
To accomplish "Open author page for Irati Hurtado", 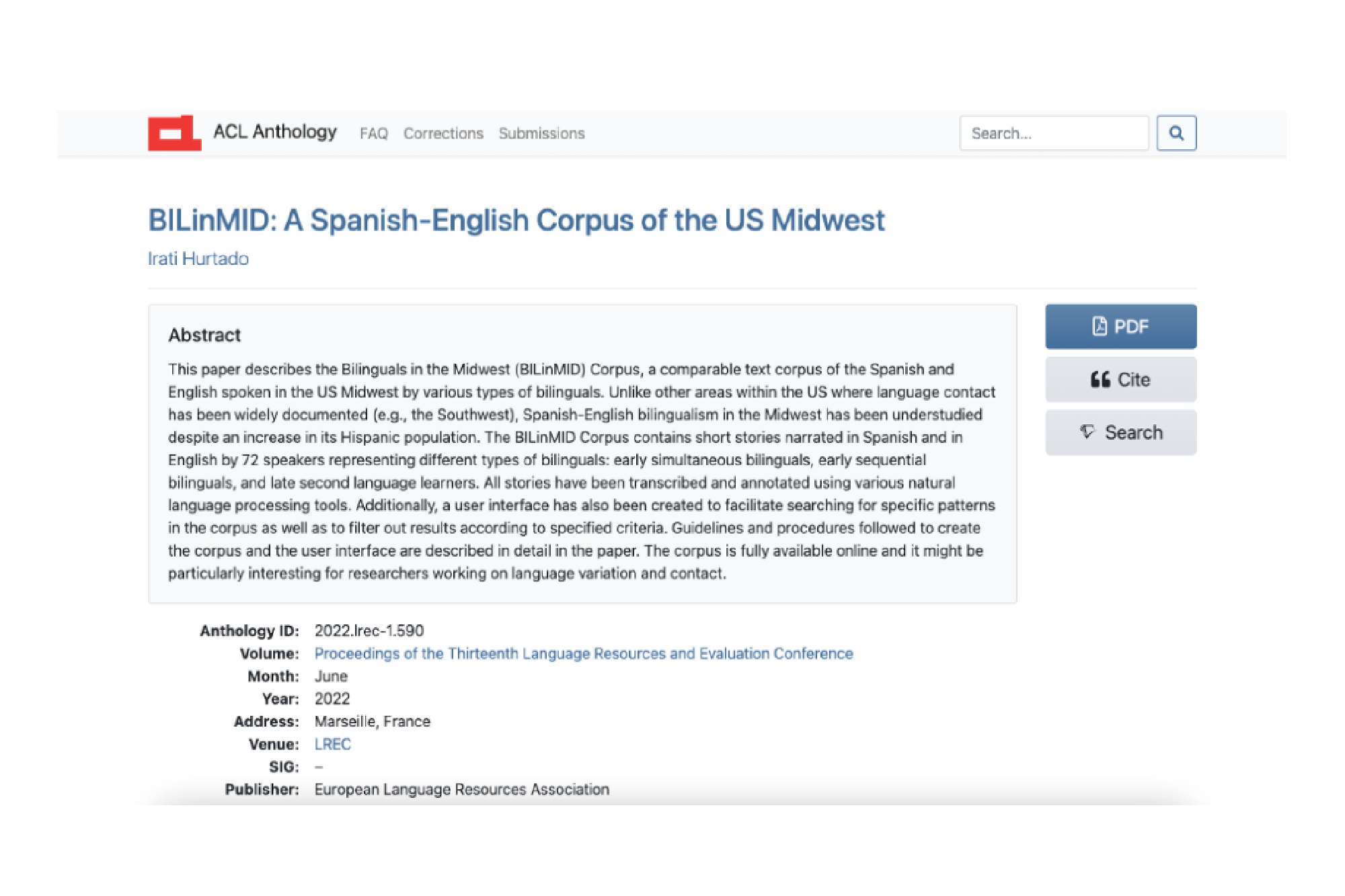I will 198,258.
